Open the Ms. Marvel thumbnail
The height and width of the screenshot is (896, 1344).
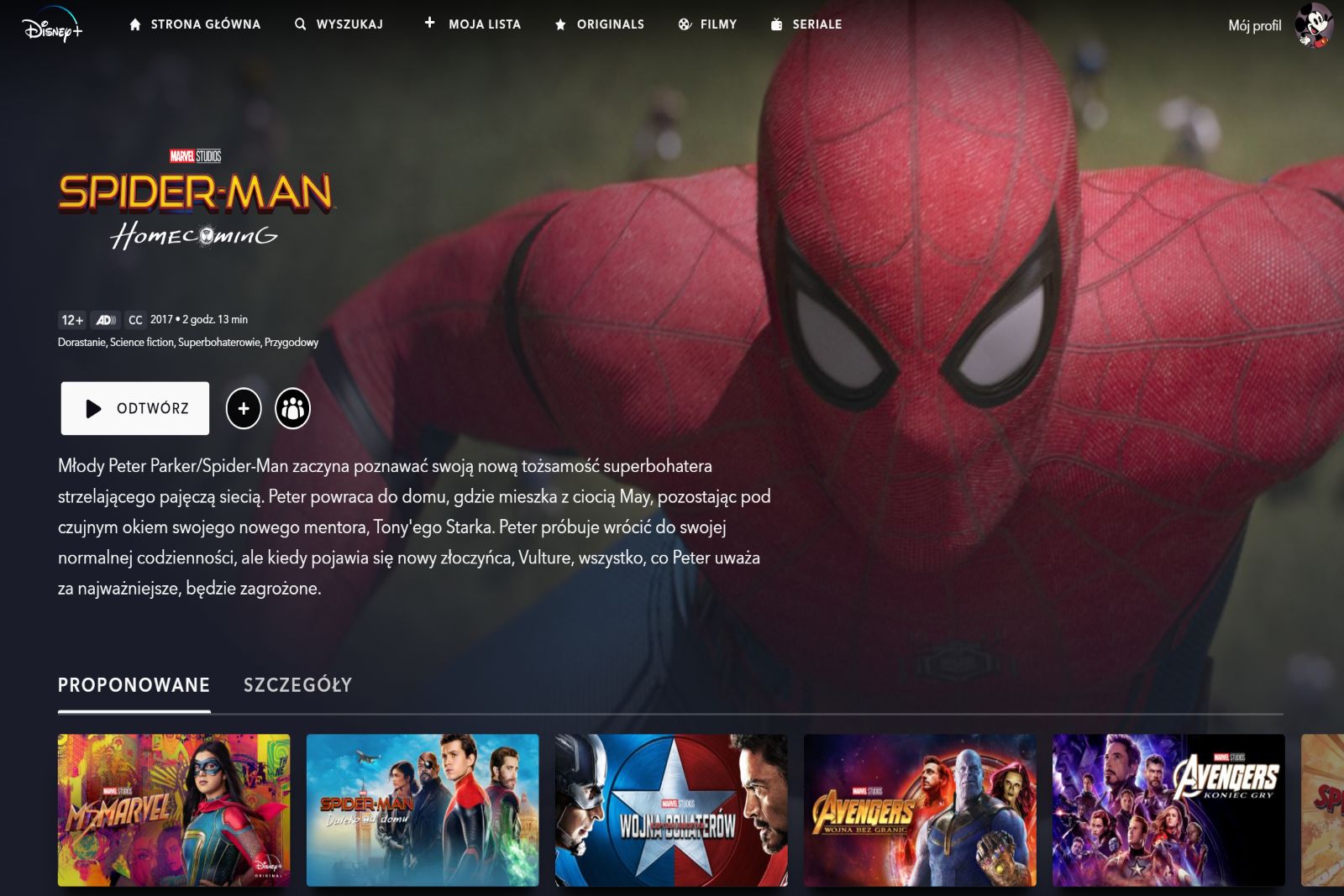[x=174, y=810]
